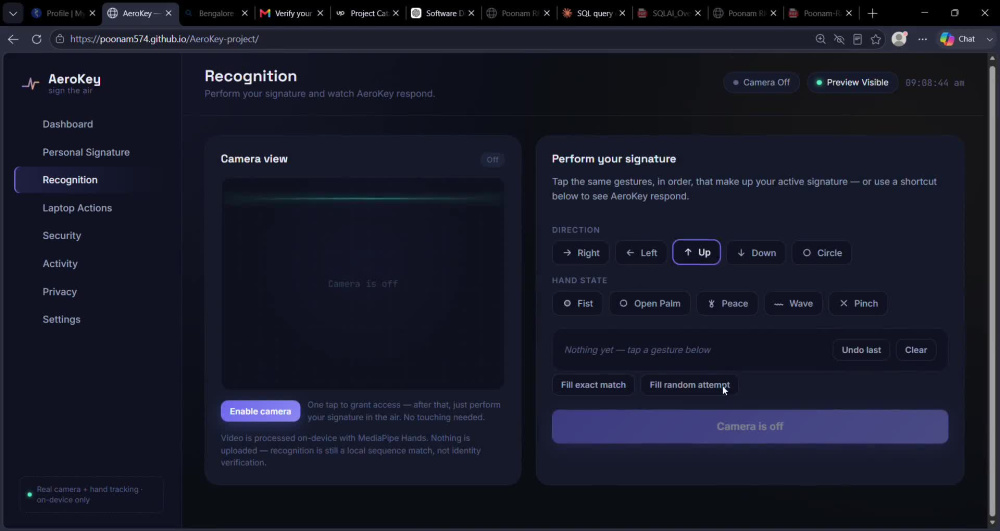Tap the Open Palm hand state

coord(650,303)
